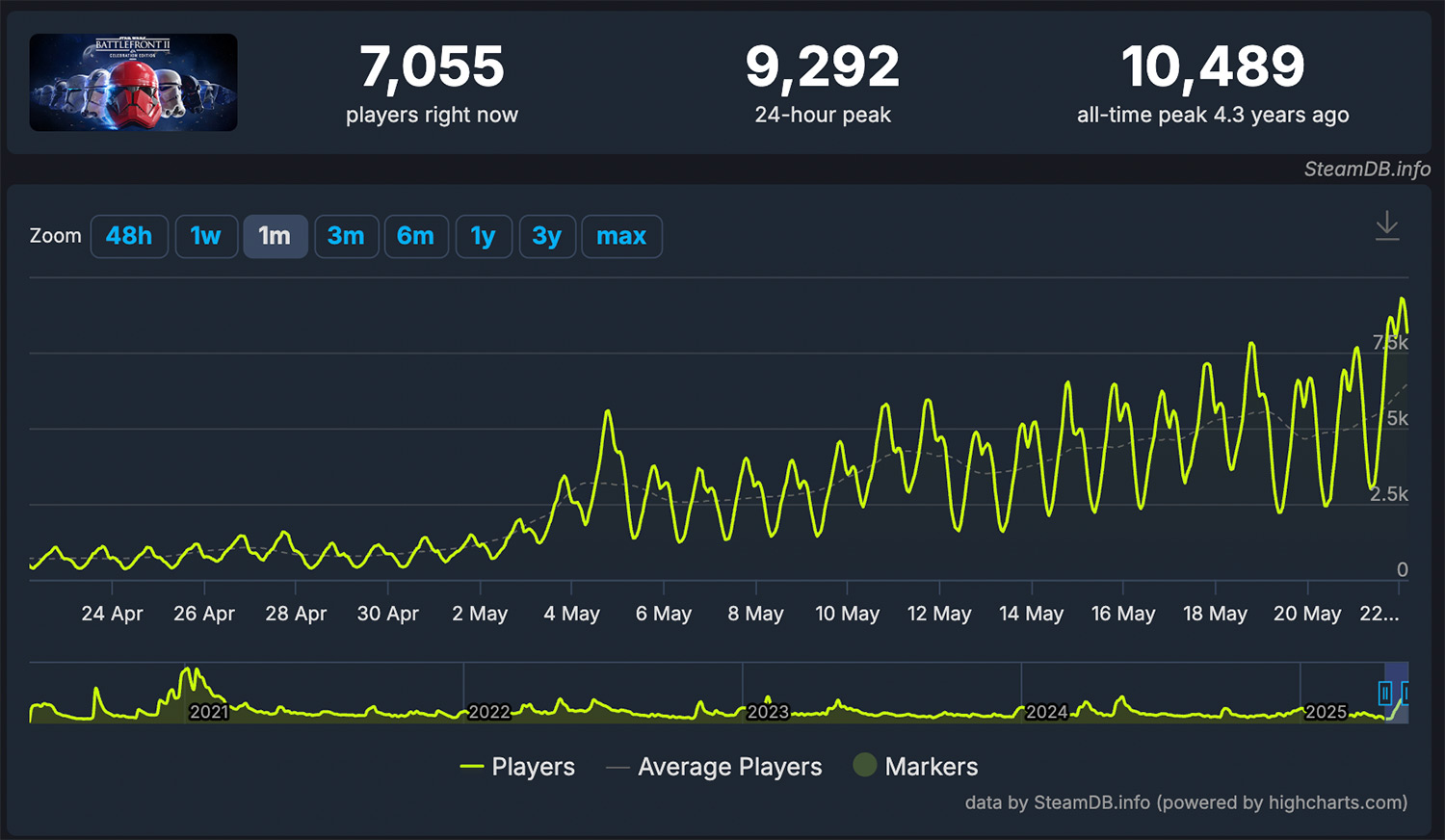Click the 26 Apr x-axis label

pyautogui.click(x=204, y=614)
